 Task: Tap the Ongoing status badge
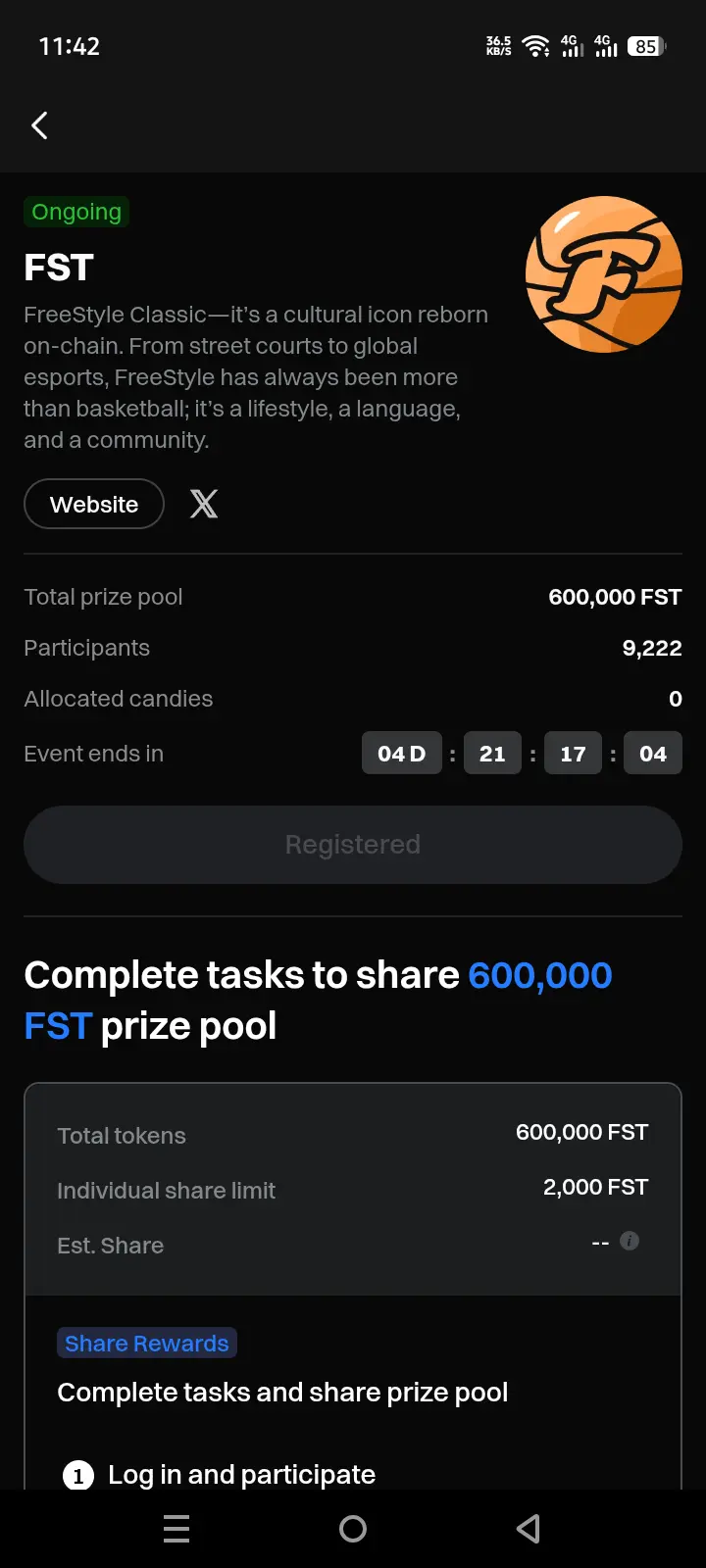76,212
